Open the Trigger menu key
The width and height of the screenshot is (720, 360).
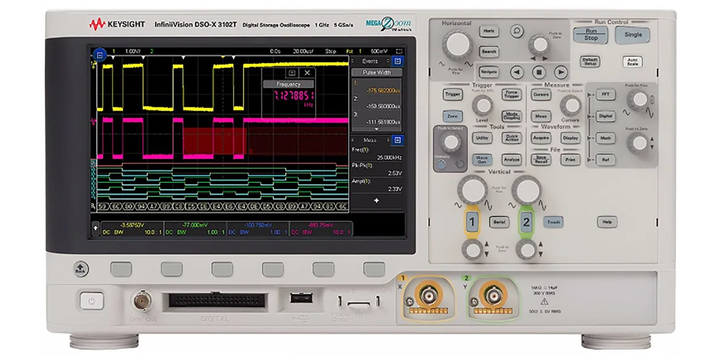452,95
